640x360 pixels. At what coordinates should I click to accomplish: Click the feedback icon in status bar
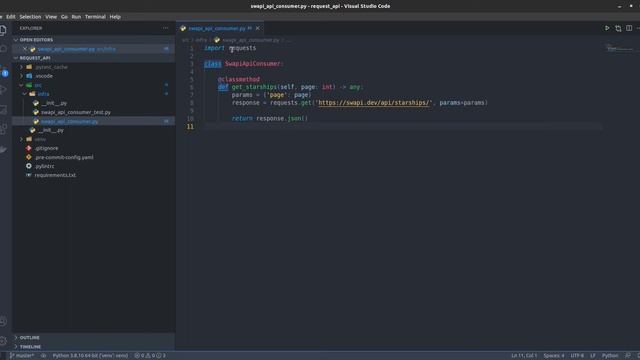(x=628, y=356)
